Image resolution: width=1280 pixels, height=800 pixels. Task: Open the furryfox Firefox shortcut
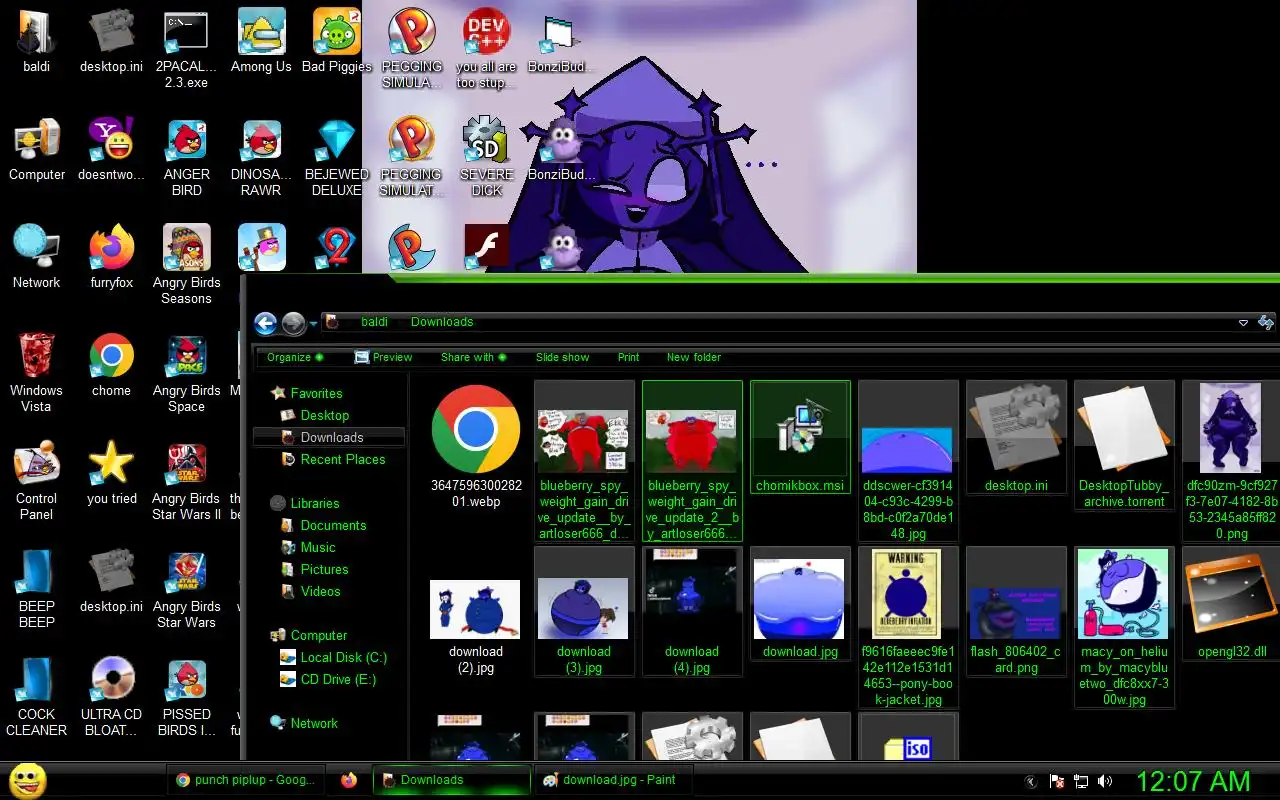point(111,258)
